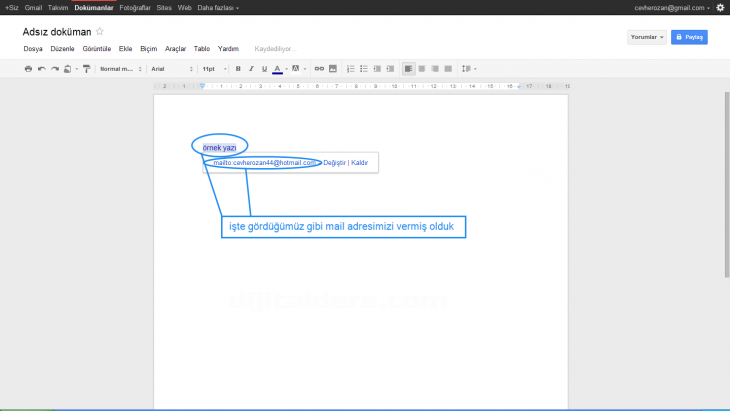
Task: Click the numbered list icon
Action: (x=350, y=69)
